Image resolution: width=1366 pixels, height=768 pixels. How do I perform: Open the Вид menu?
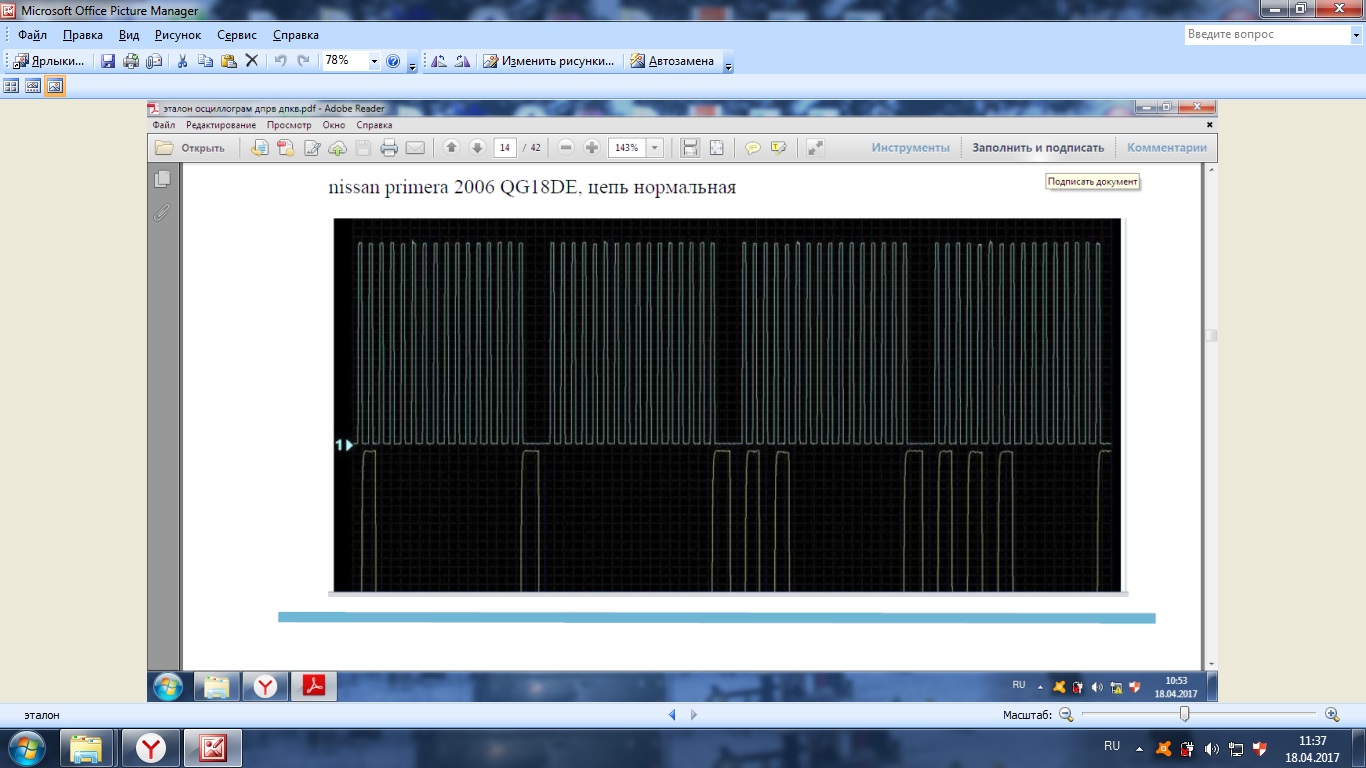coord(129,35)
